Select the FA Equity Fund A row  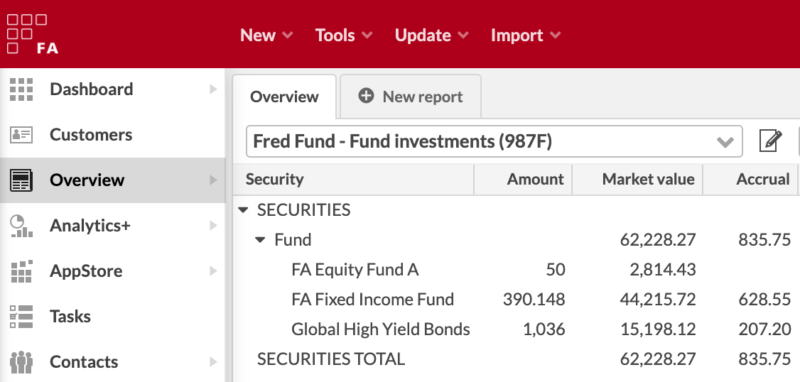pyautogui.click(x=516, y=269)
